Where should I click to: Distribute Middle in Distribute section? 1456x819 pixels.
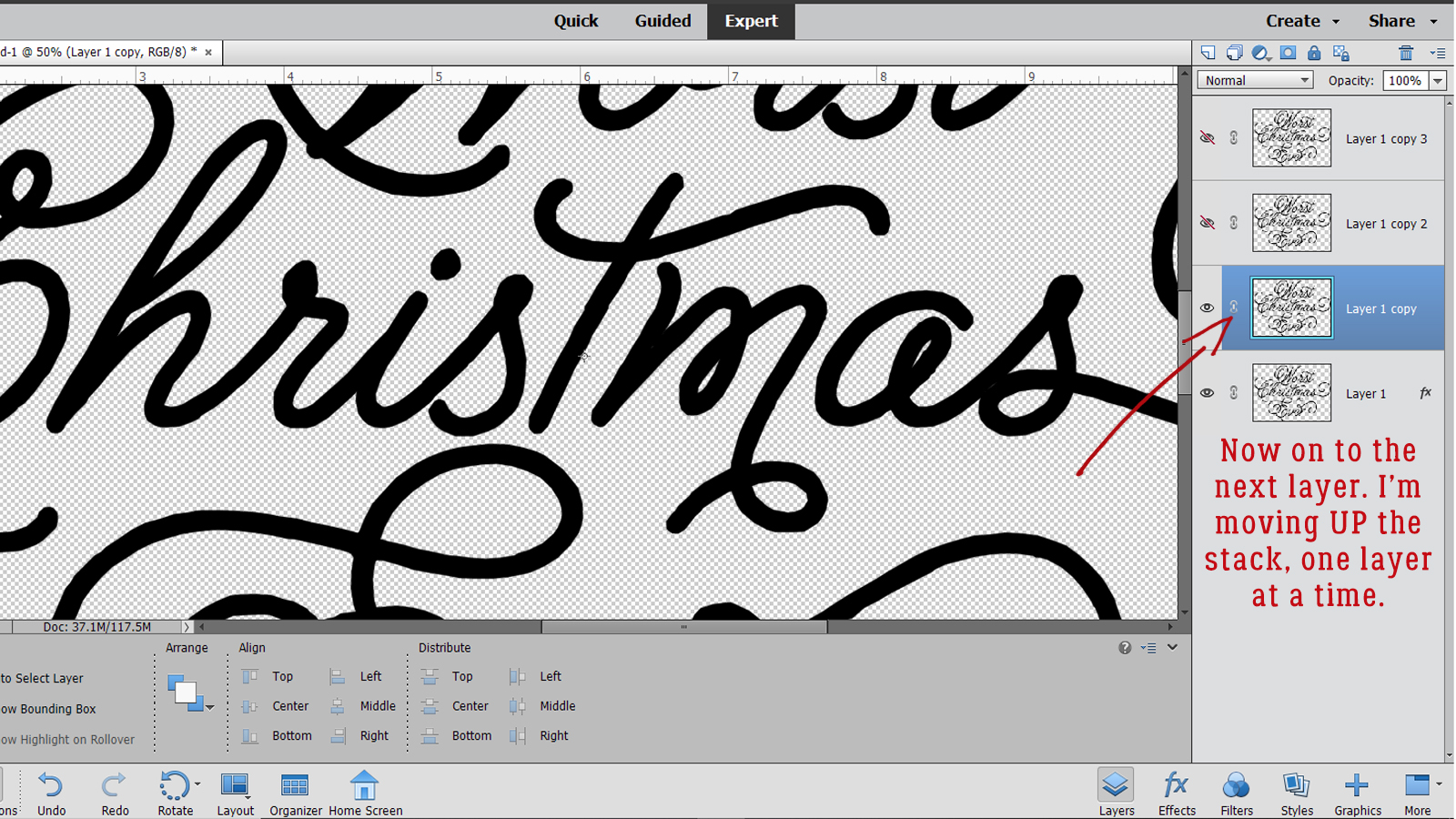[542, 706]
